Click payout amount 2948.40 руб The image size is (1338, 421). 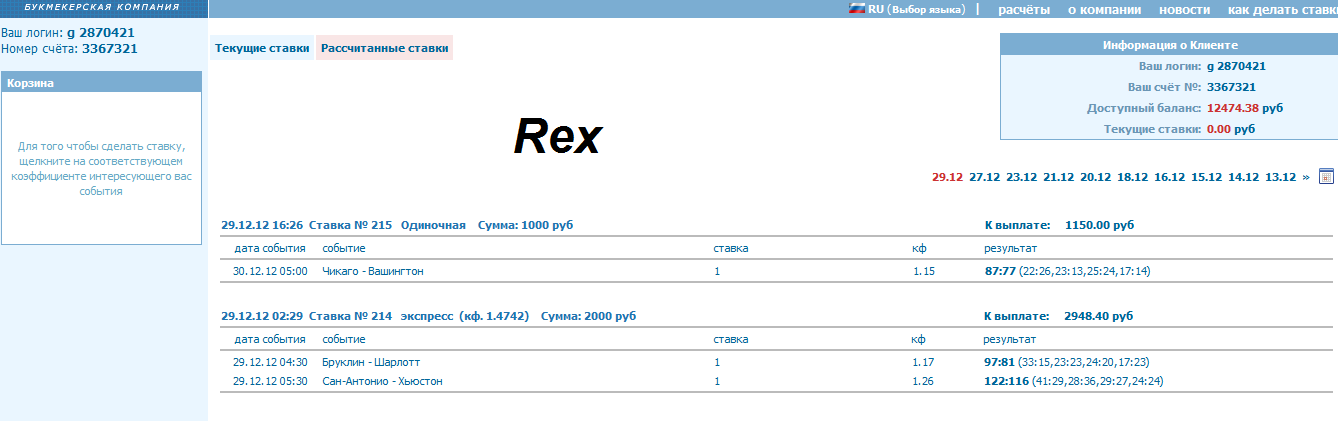(1100, 316)
